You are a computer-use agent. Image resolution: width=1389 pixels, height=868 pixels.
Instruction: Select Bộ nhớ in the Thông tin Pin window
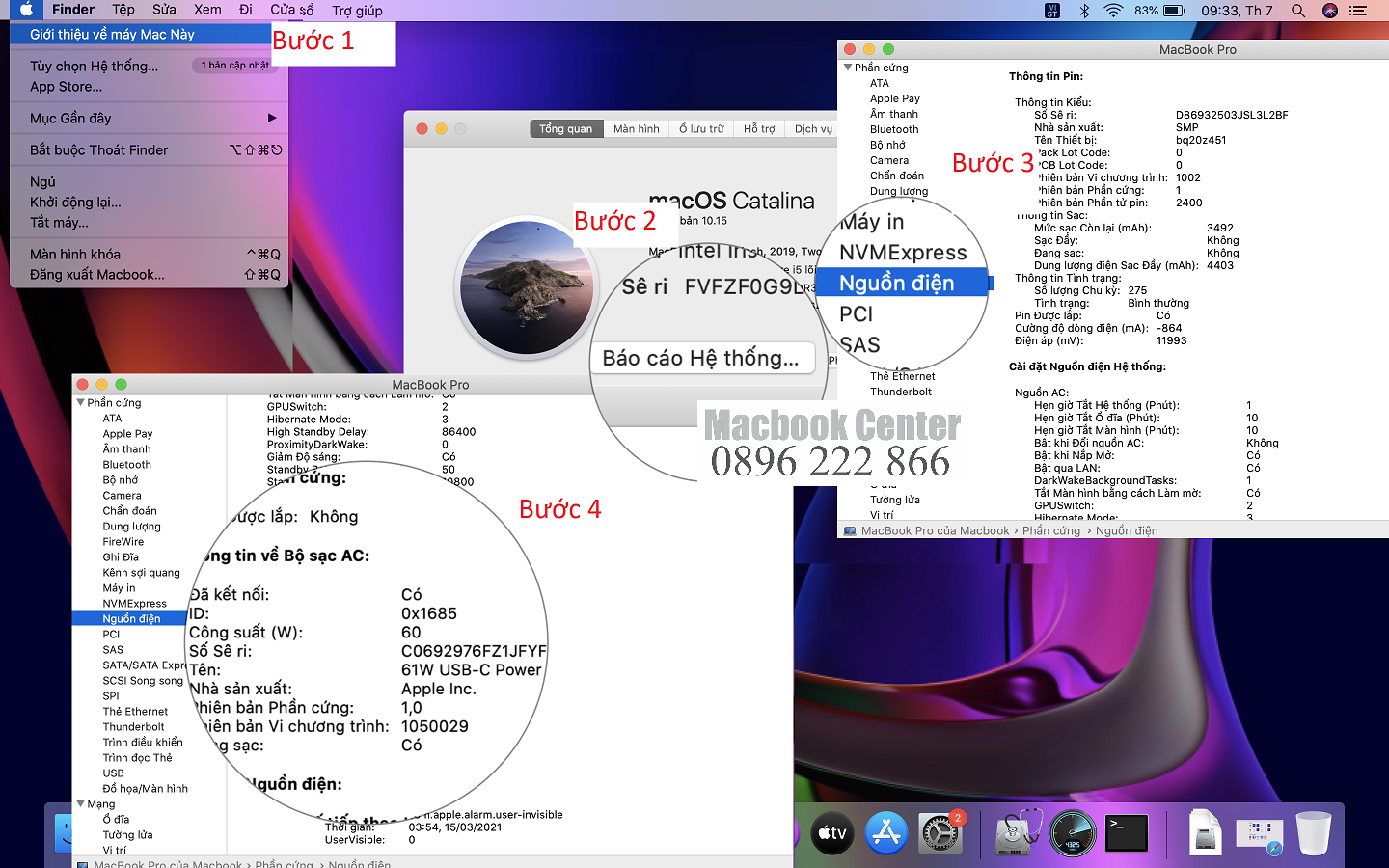click(x=887, y=145)
